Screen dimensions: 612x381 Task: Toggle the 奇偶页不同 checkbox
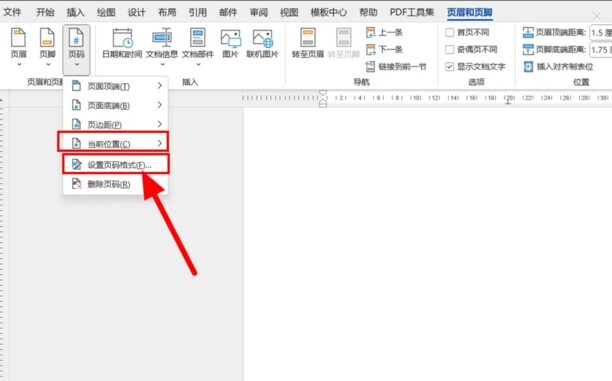coord(450,50)
